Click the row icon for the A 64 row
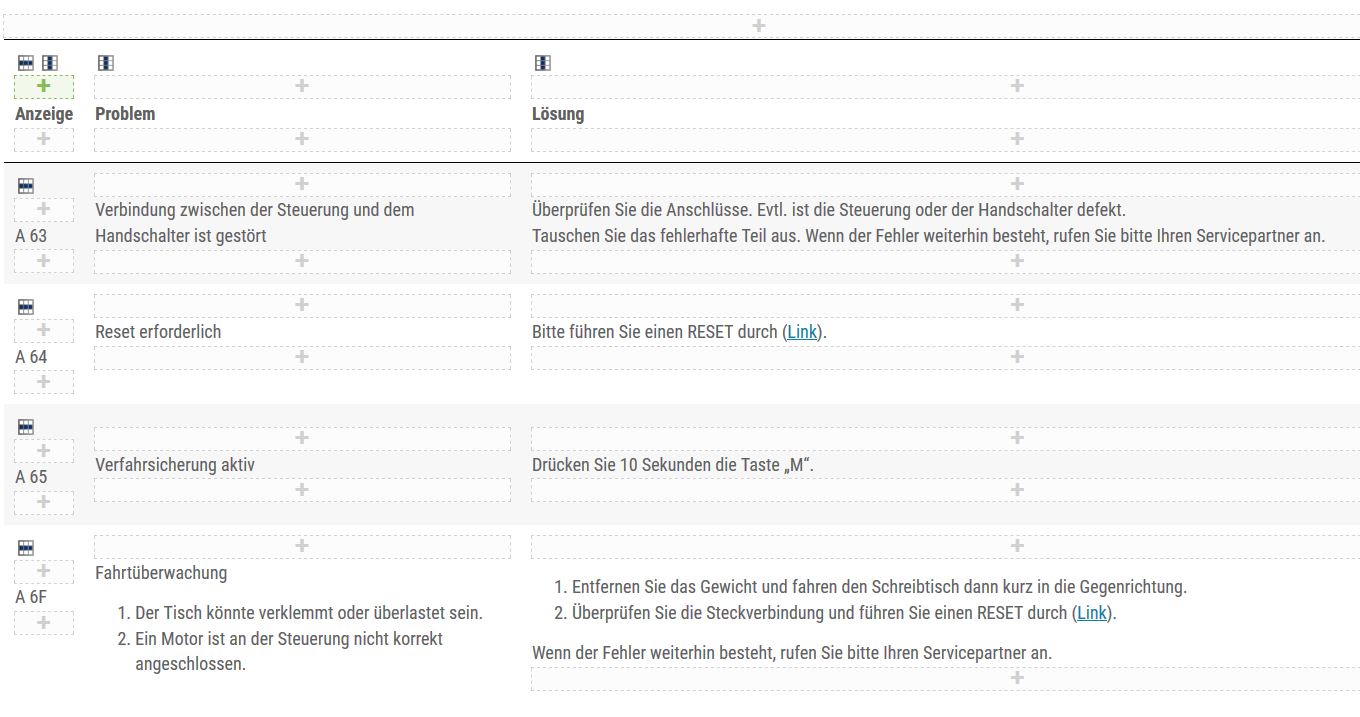The width and height of the screenshot is (1360, 717). tap(26, 307)
